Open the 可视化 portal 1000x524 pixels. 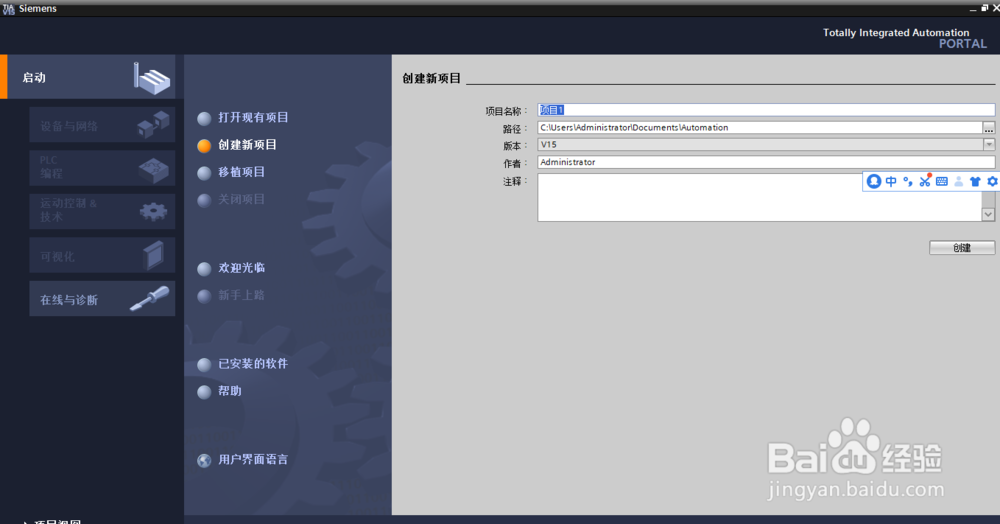[x=102, y=255]
